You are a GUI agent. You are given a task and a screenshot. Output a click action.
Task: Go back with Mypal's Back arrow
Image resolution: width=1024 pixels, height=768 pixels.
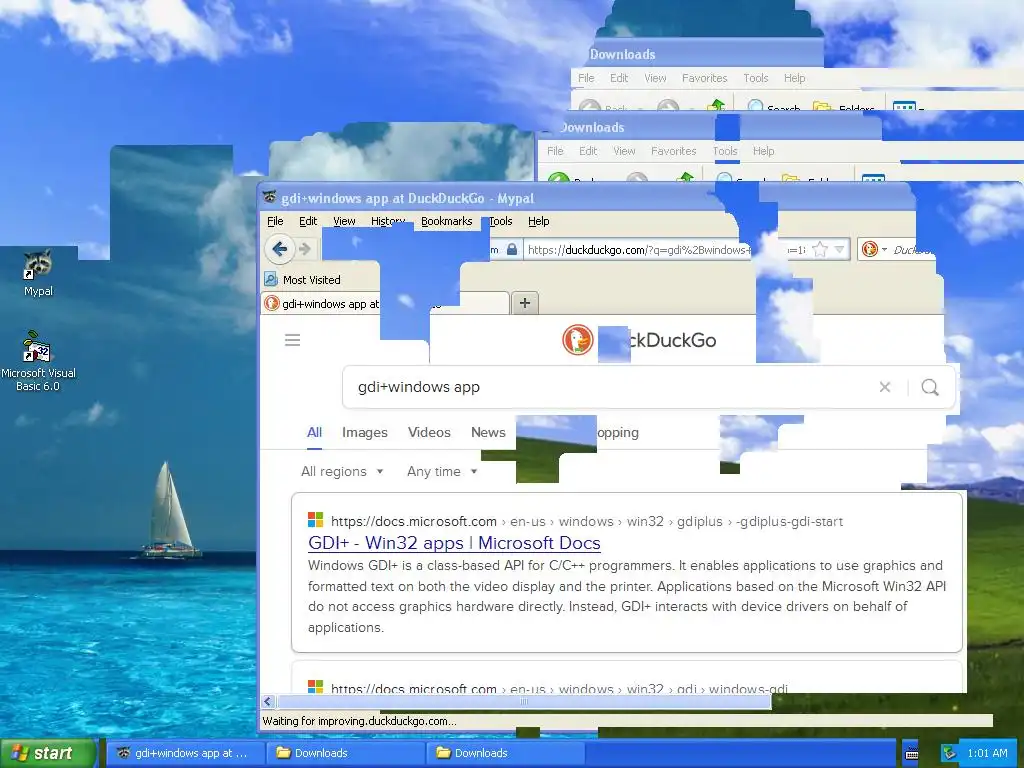280,249
